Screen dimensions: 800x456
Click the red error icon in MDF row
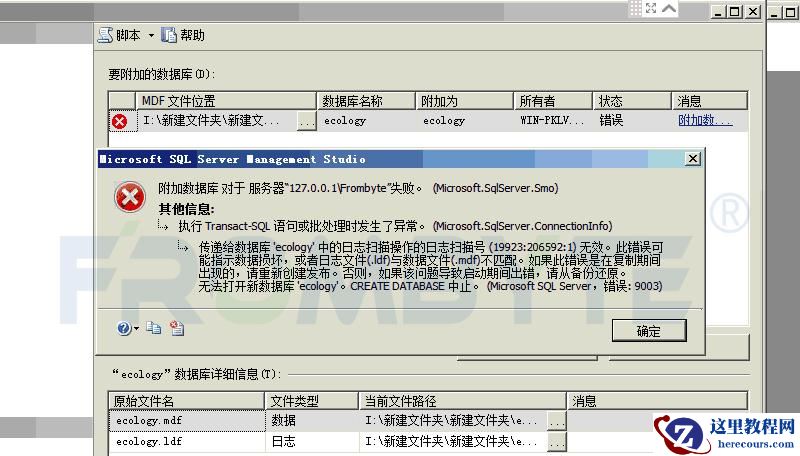pos(120,121)
